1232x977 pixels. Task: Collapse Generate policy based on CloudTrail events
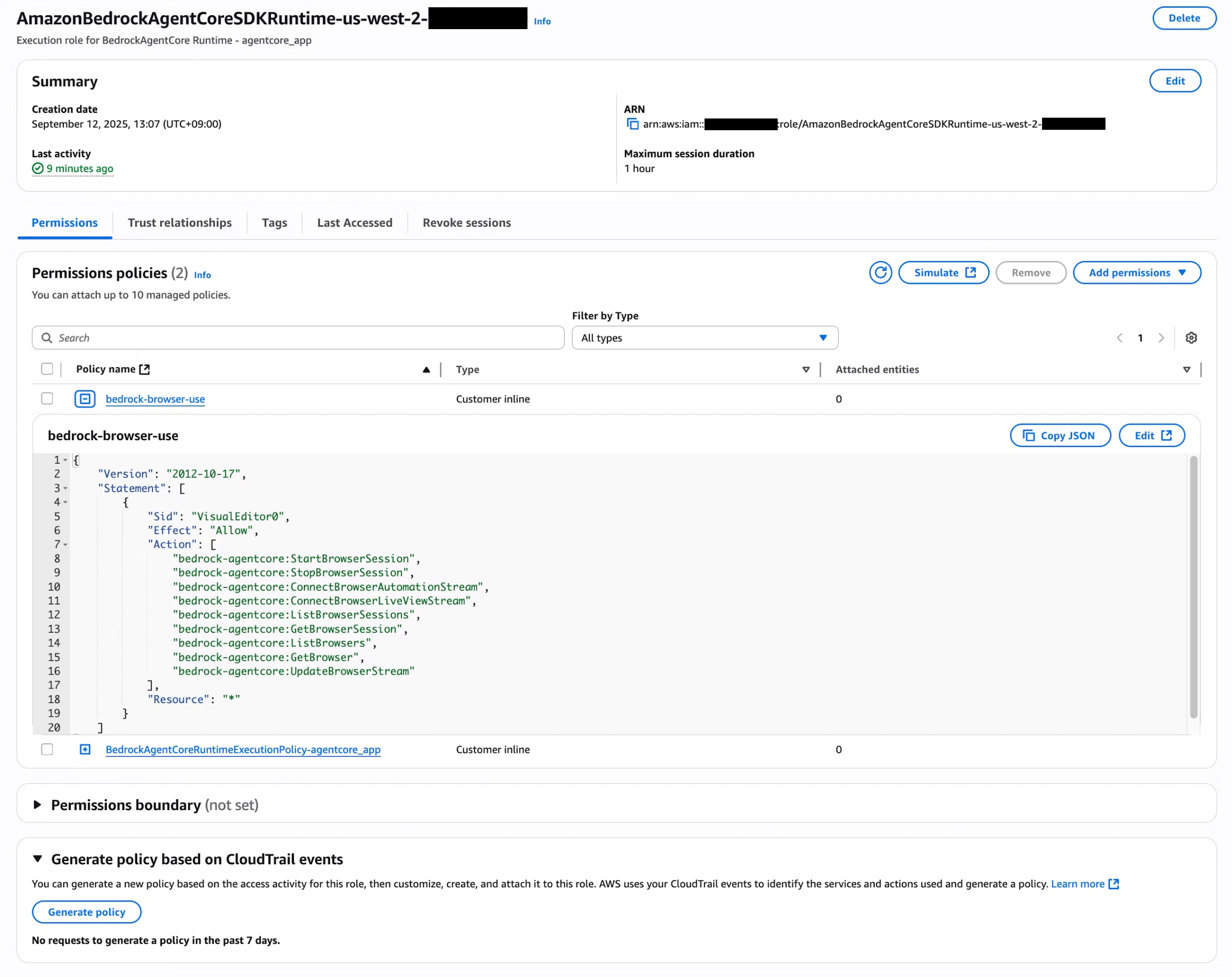[x=37, y=859]
